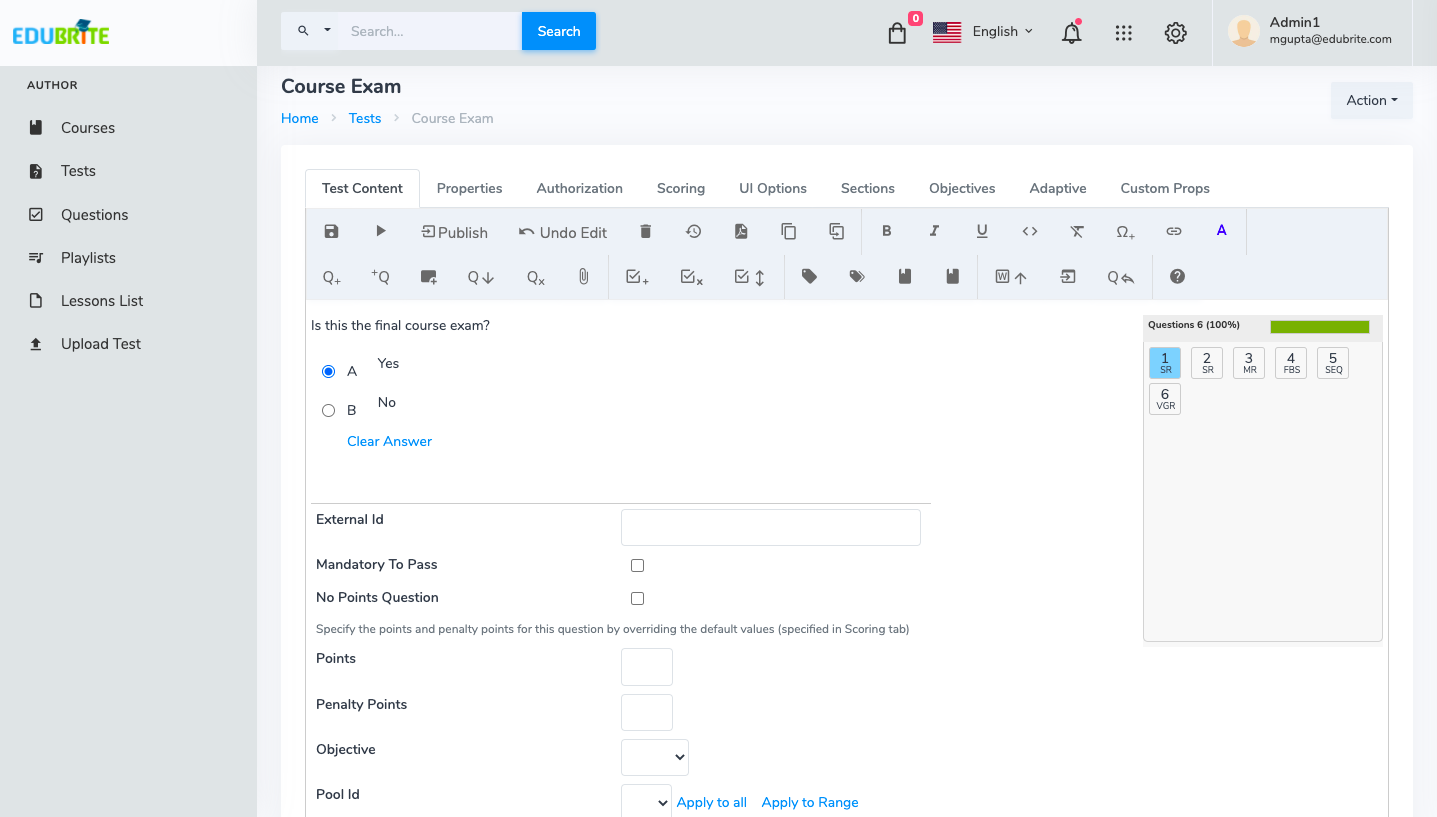Click the Publish button
The image size is (1437, 817).
[454, 232]
